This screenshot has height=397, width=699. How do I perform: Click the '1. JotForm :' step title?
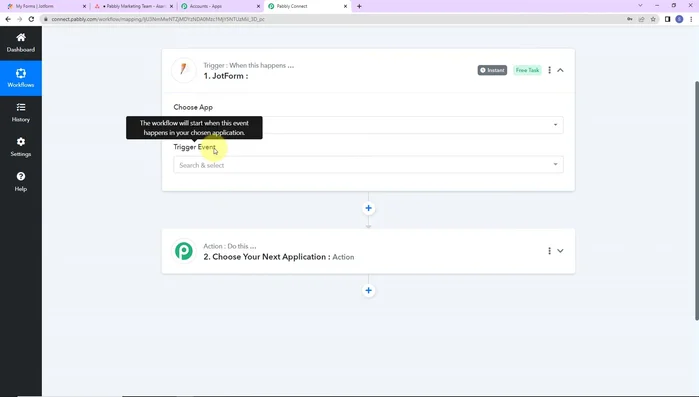[226, 76]
